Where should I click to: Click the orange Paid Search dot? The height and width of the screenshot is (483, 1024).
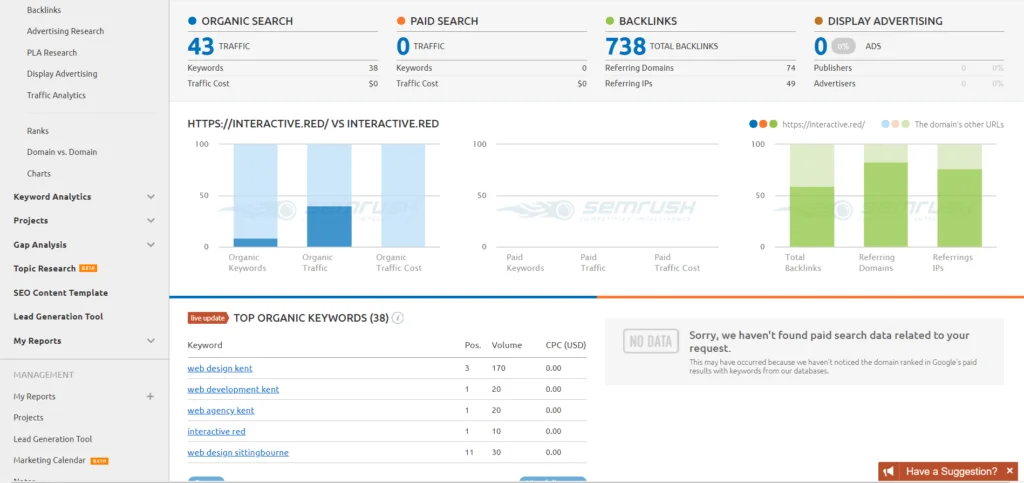point(401,21)
